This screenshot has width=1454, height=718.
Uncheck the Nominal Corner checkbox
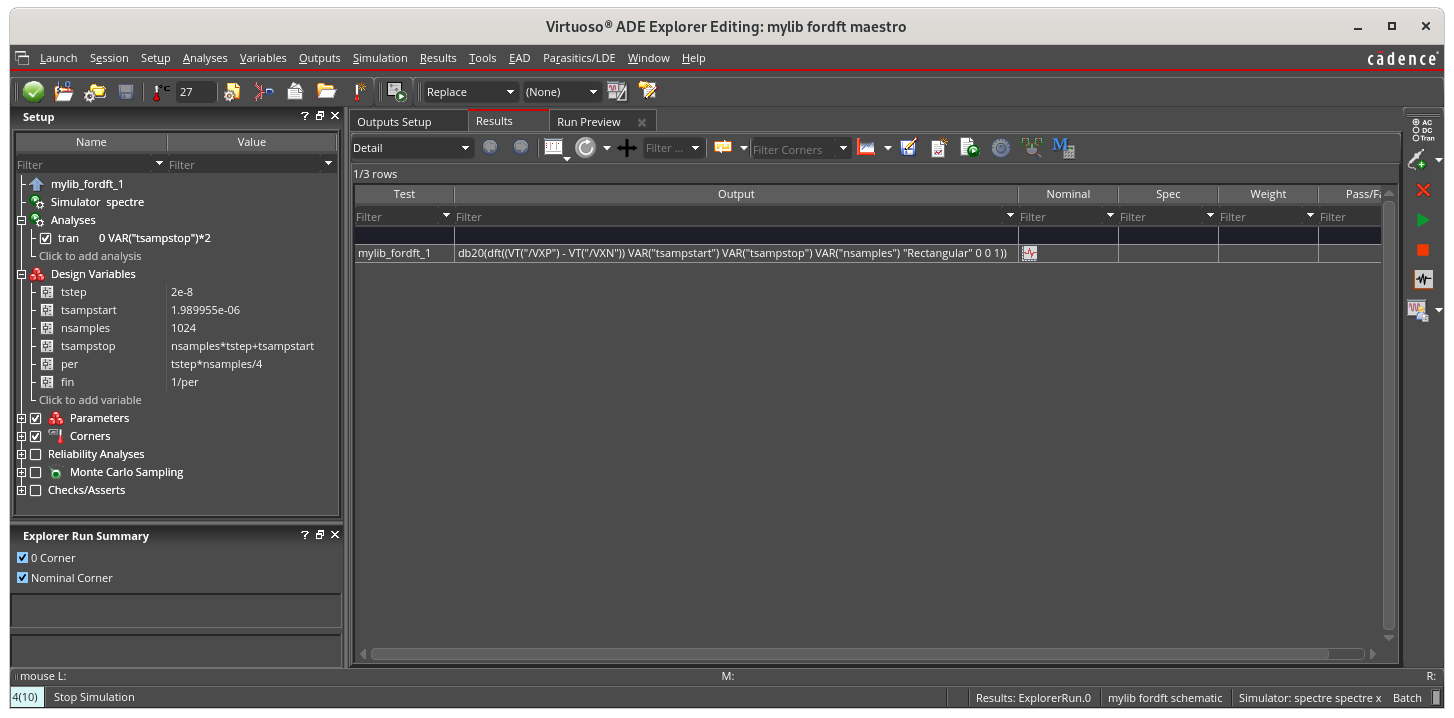23,578
